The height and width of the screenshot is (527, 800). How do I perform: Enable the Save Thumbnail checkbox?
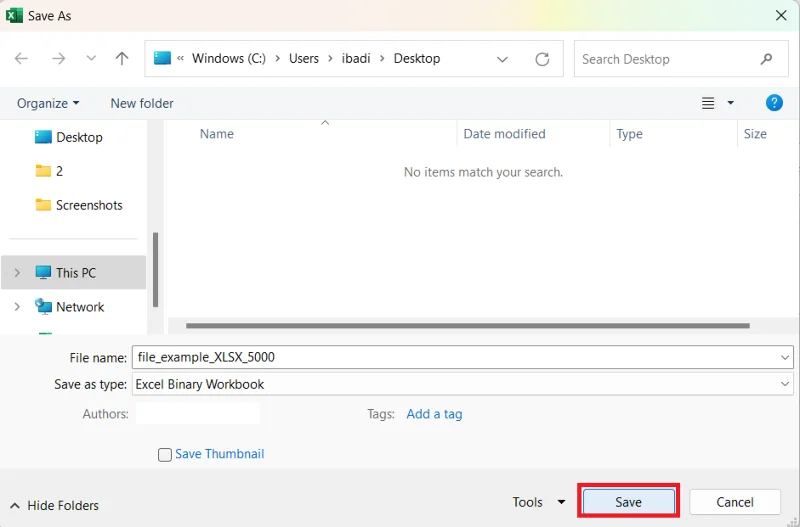click(165, 455)
